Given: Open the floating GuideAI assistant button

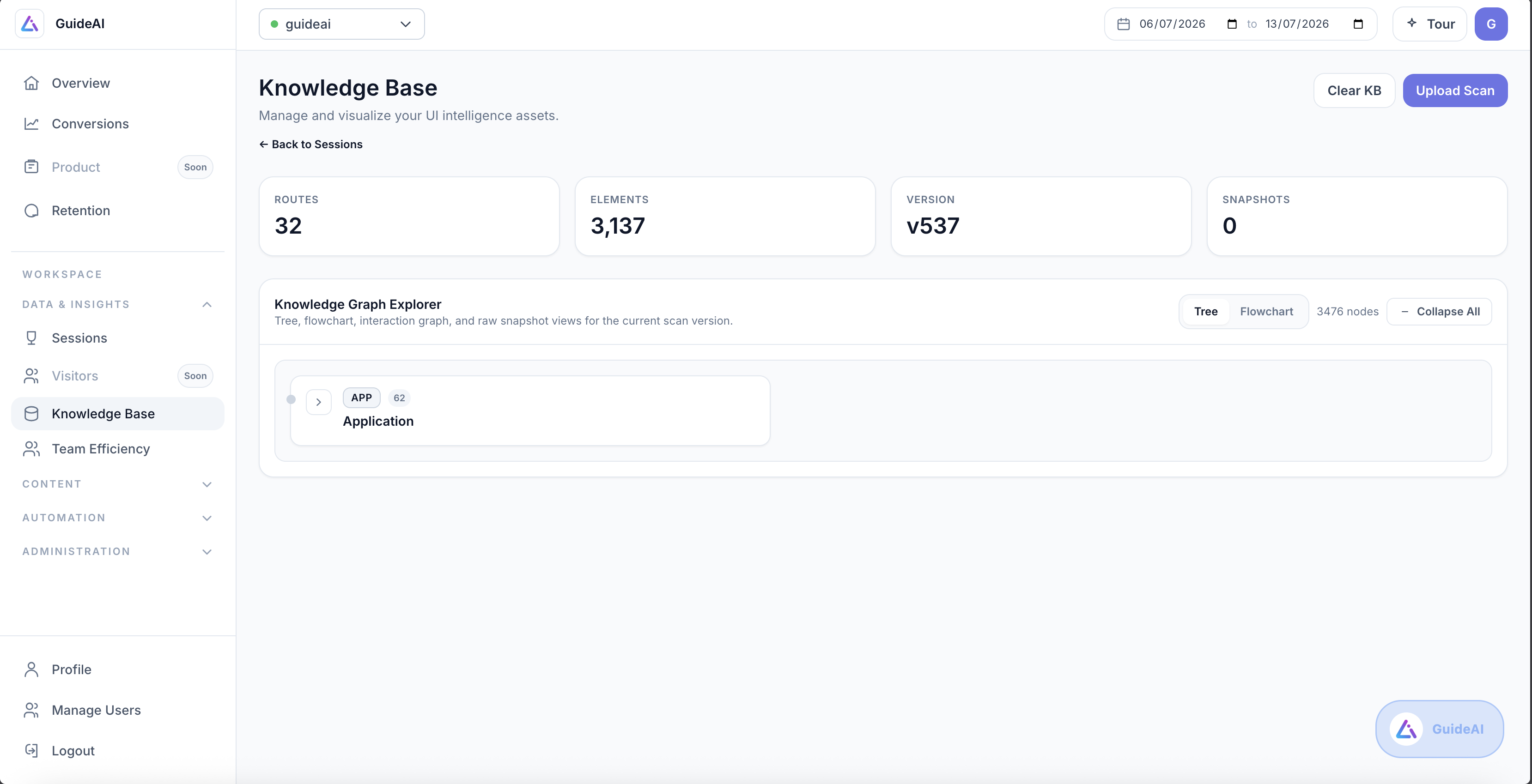Looking at the screenshot, I should pyautogui.click(x=1439, y=729).
